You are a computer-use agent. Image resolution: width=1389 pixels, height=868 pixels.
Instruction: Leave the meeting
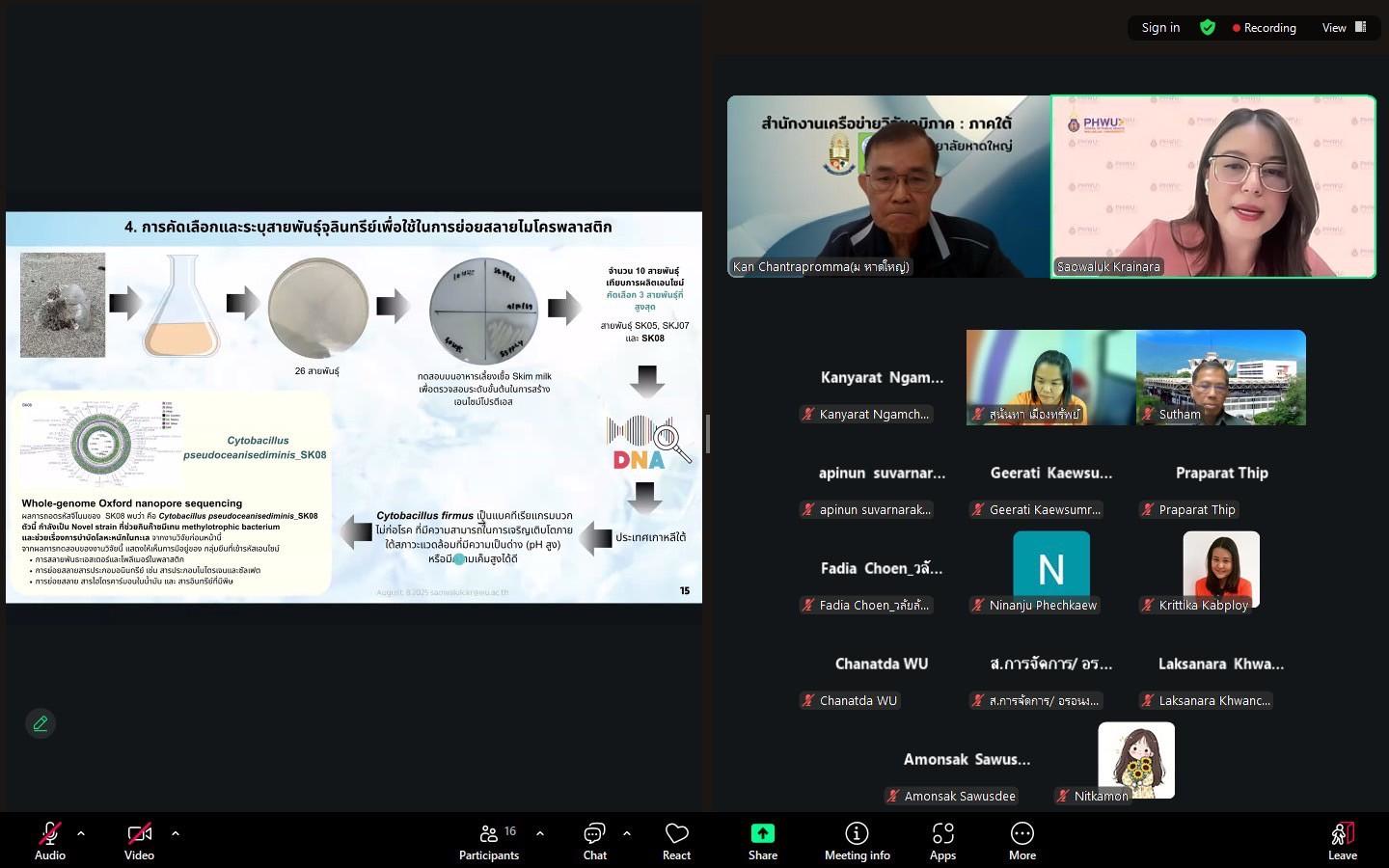[1342, 841]
